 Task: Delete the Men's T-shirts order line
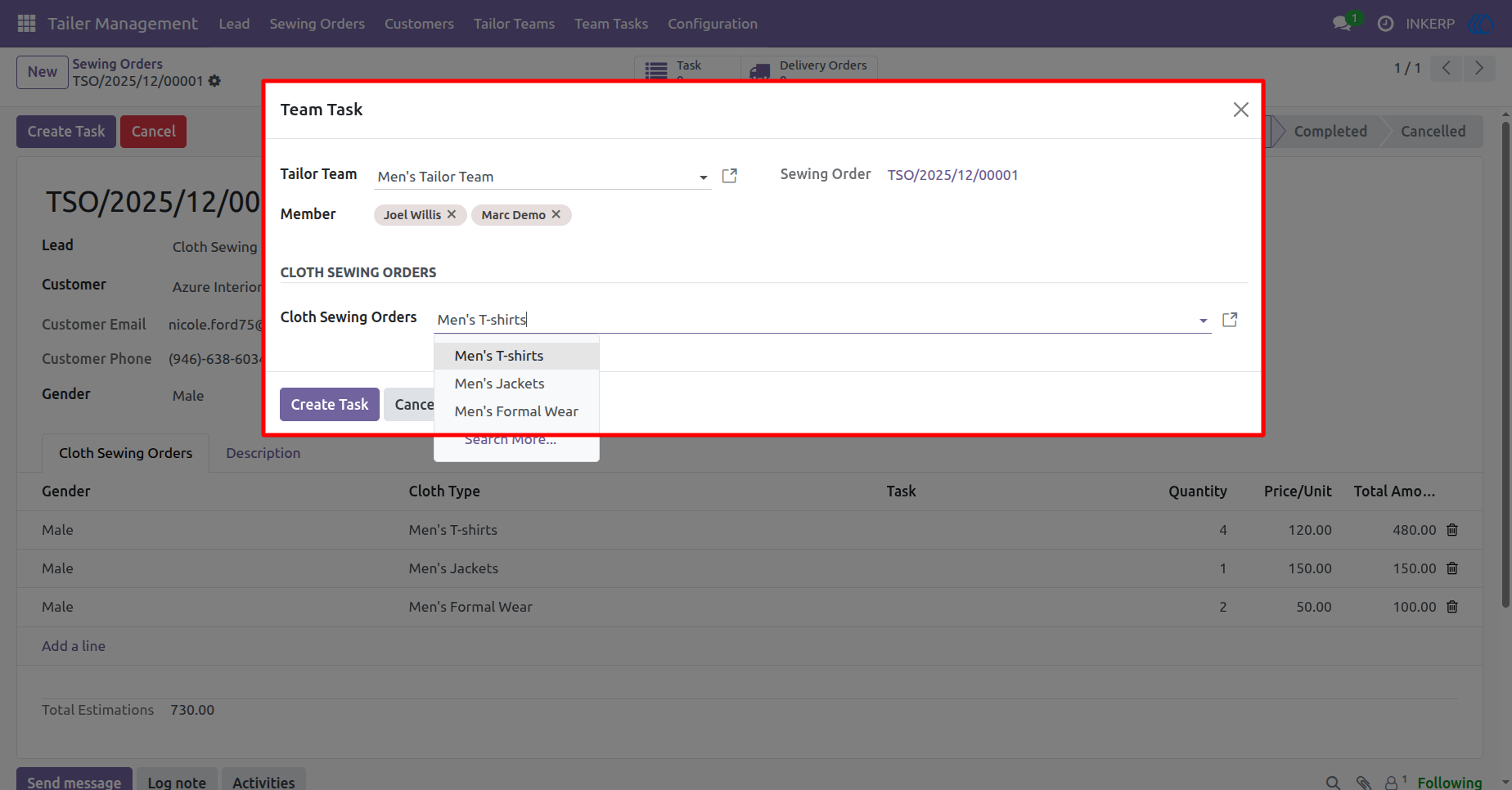pos(1452,530)
